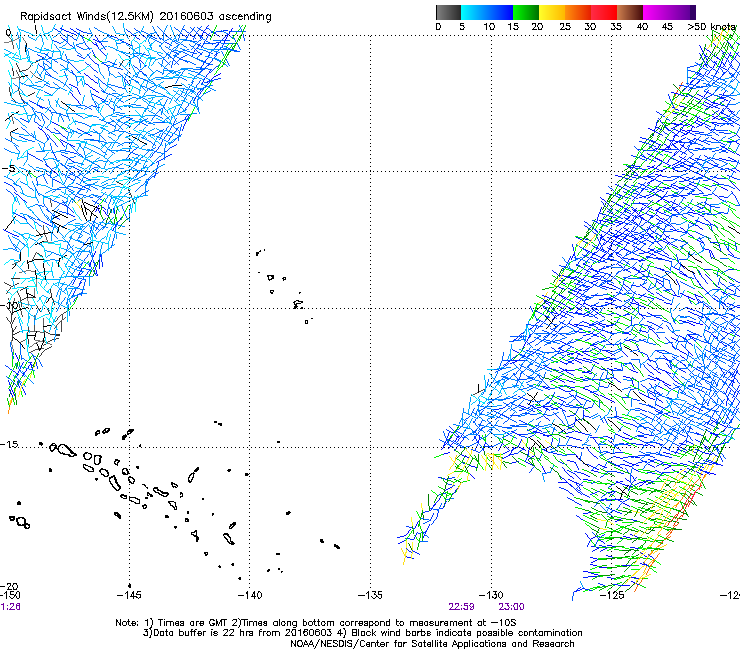Click the -145 longitude axis label
This screenshot has height=650, width=740.
pyautogui.click(x=128, y=595)
